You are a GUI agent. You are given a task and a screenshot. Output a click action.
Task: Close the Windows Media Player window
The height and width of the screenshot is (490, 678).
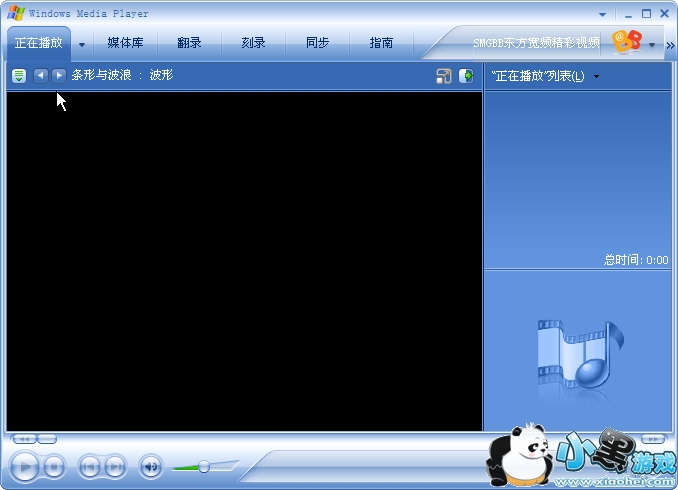[665, 14]
